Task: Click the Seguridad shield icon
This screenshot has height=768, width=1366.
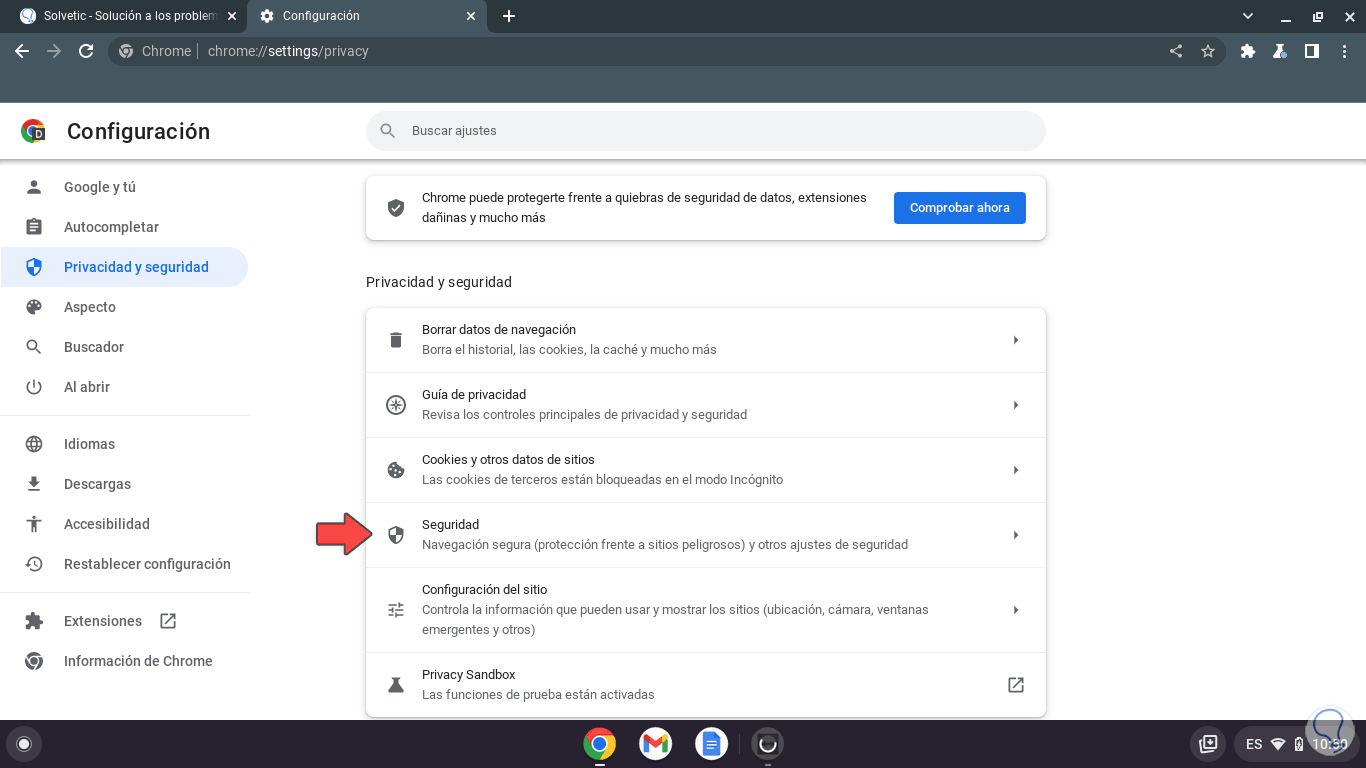Action: (x=396, y=535)
